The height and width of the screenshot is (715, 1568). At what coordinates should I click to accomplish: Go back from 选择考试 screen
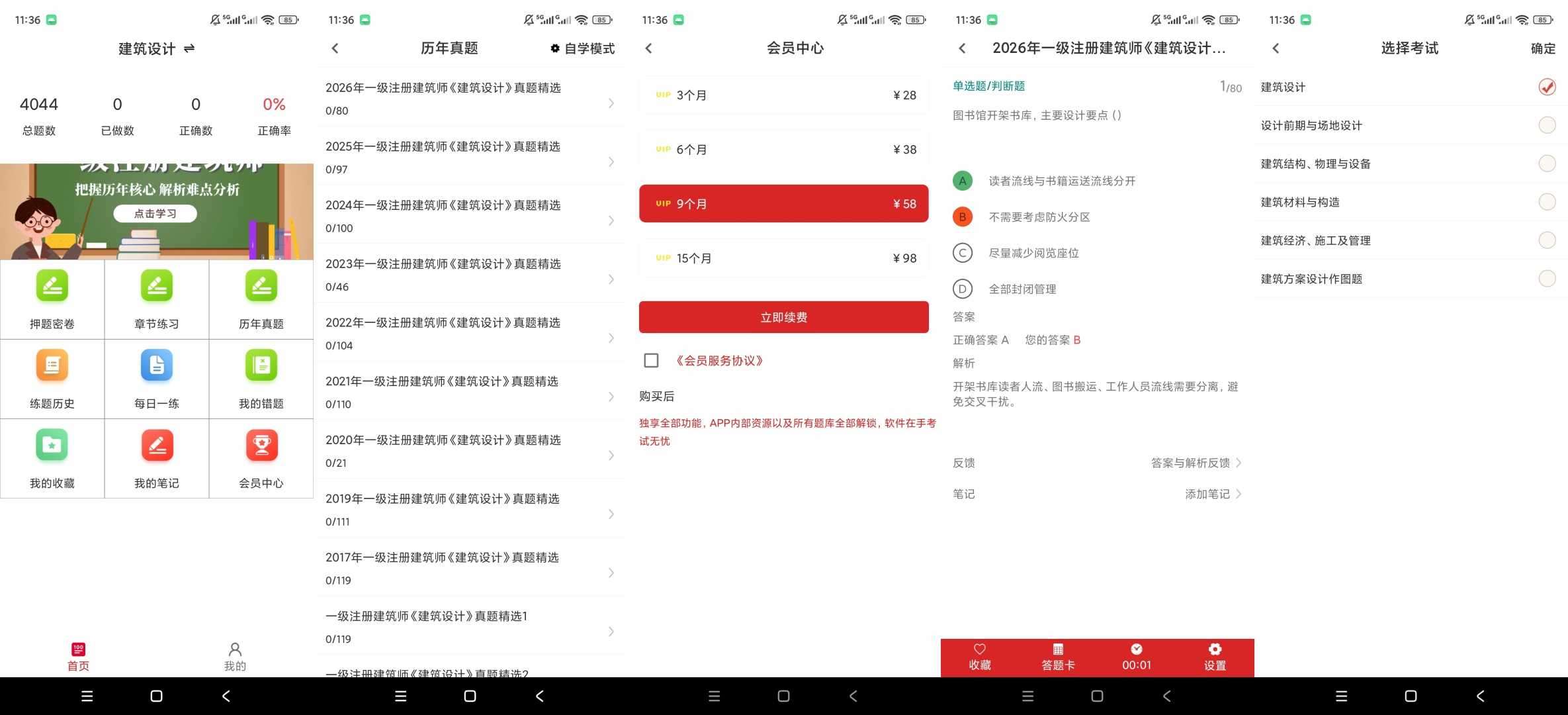tap(1276, 48)
